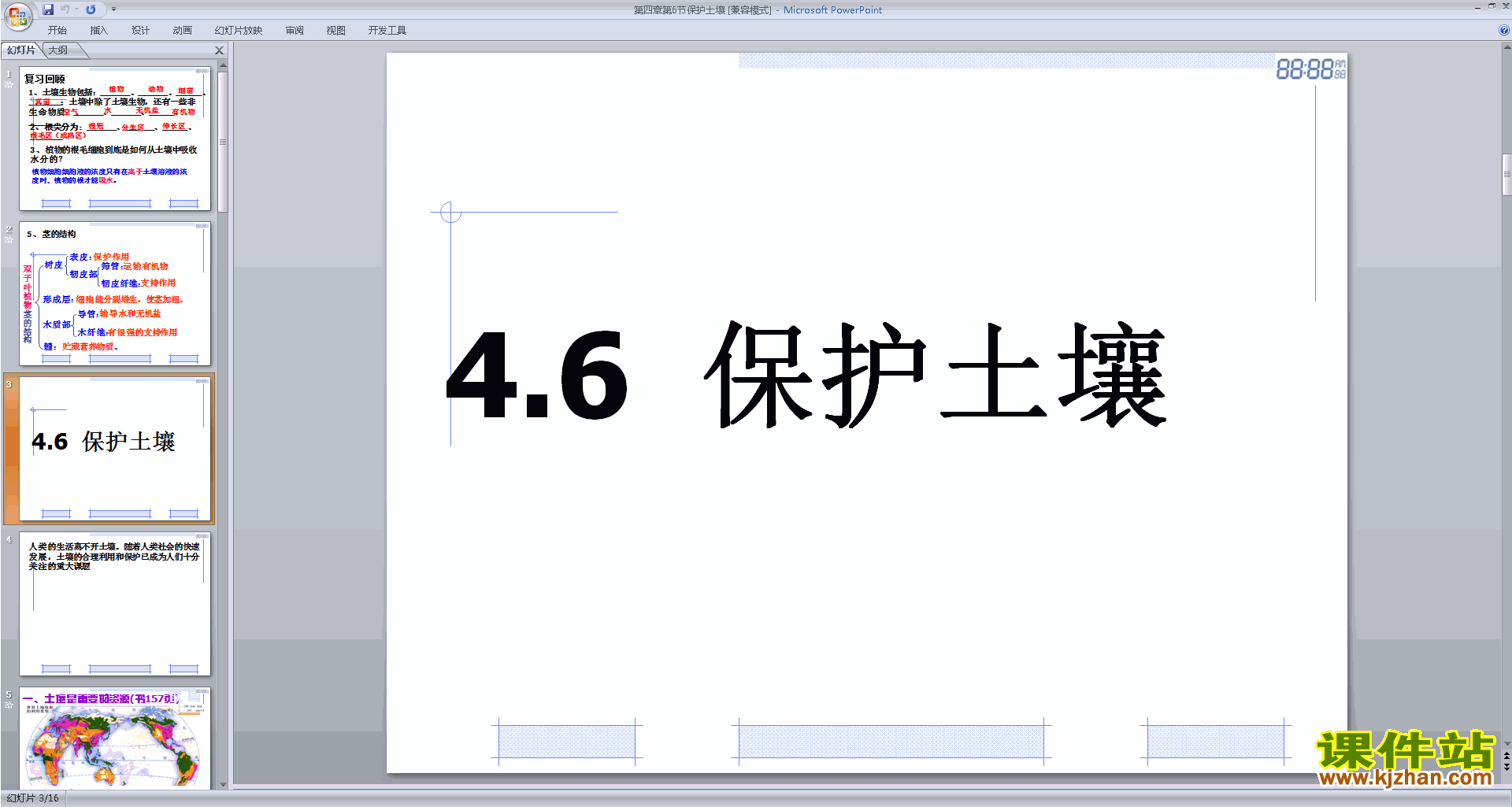
Task: Click the animation star icon under slide 5 number
Action: click(x=9, y=705)
